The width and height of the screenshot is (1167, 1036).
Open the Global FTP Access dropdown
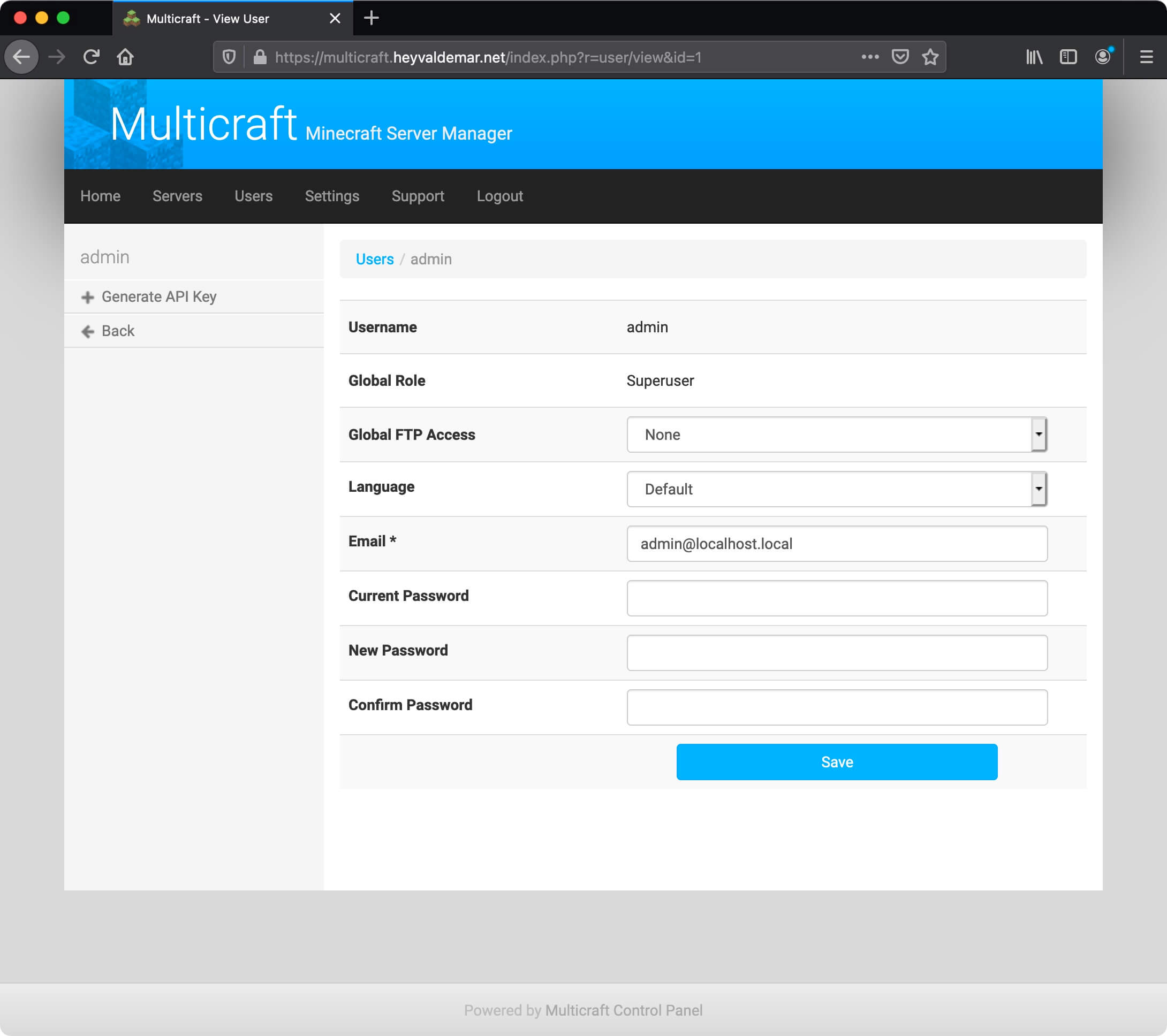coord(836,435)
